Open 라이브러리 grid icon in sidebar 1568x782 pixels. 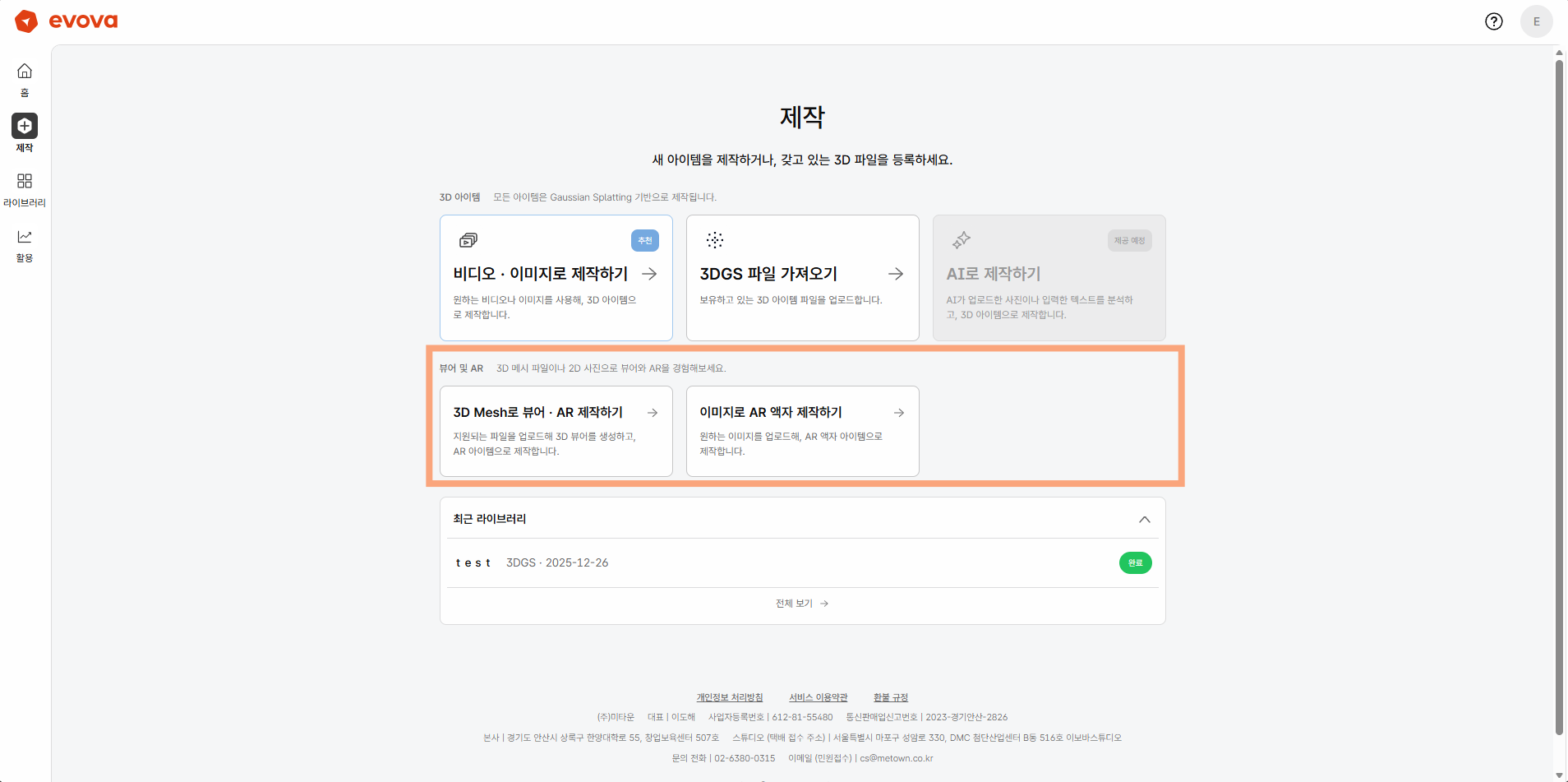coord(25,181)
